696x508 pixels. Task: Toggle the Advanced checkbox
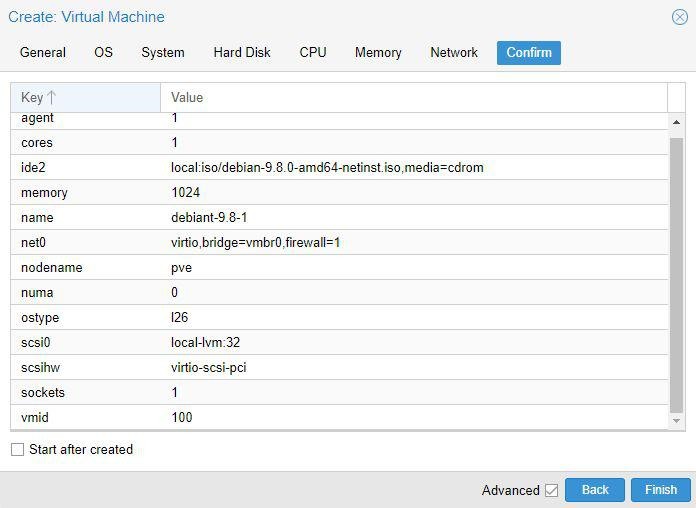click(551, 490)
